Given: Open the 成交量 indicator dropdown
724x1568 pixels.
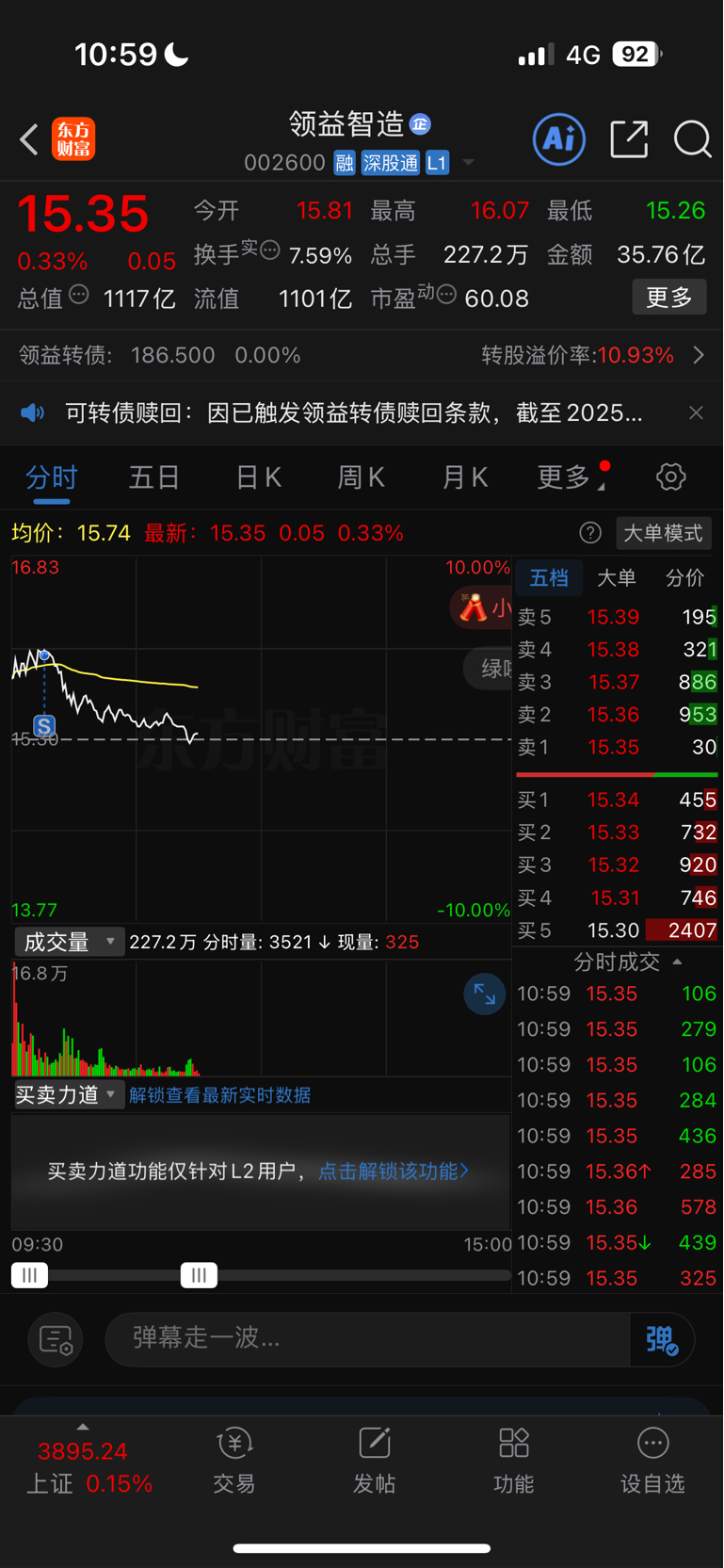Looking at the screenshot, I should tap(69, 942).
